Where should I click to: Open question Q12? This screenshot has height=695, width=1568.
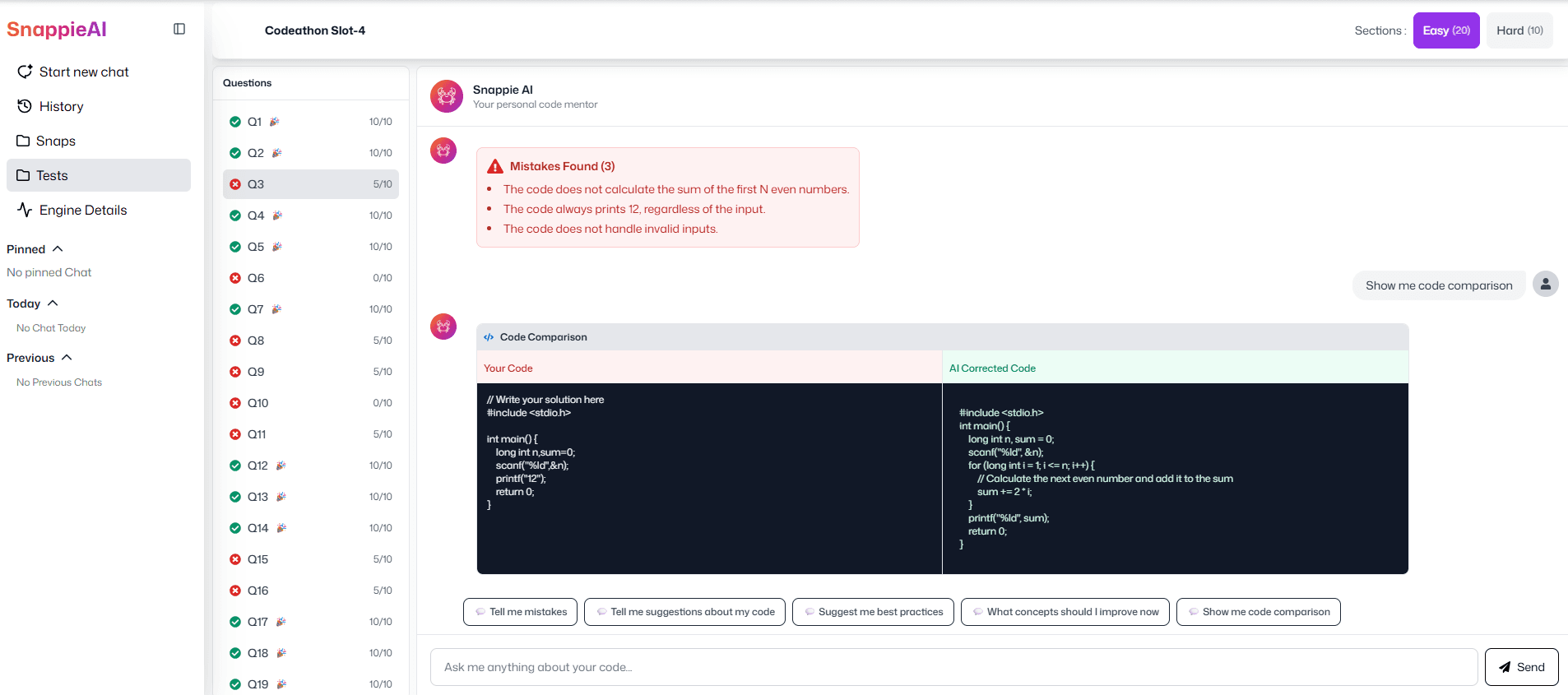[x=311, y=466]
